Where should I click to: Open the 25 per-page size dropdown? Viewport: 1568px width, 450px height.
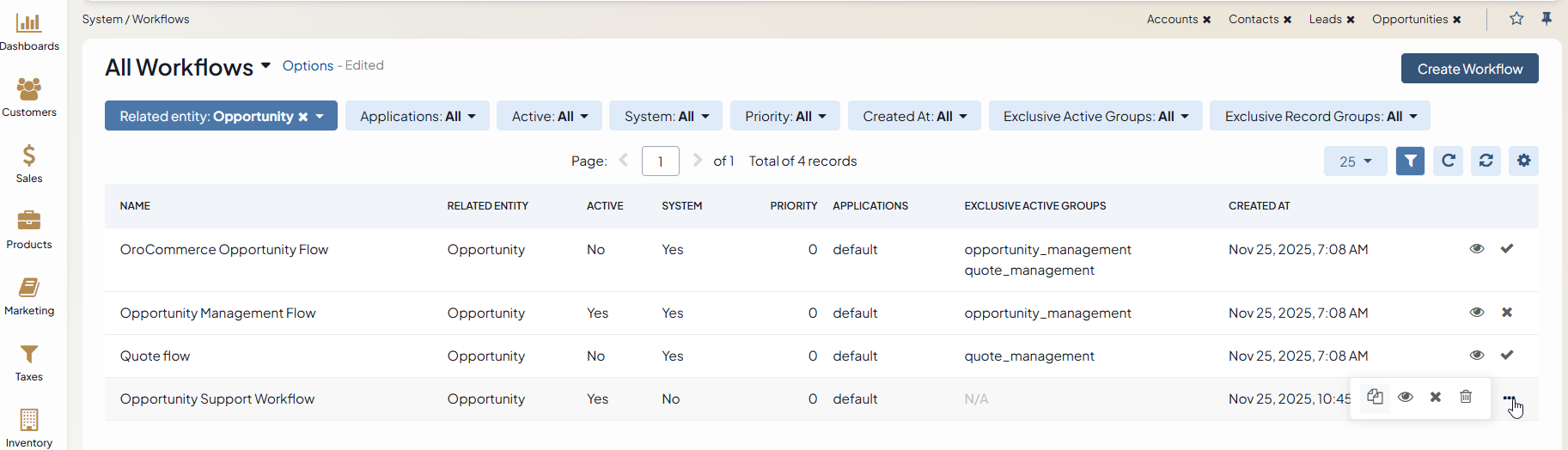click(1355, 161)
